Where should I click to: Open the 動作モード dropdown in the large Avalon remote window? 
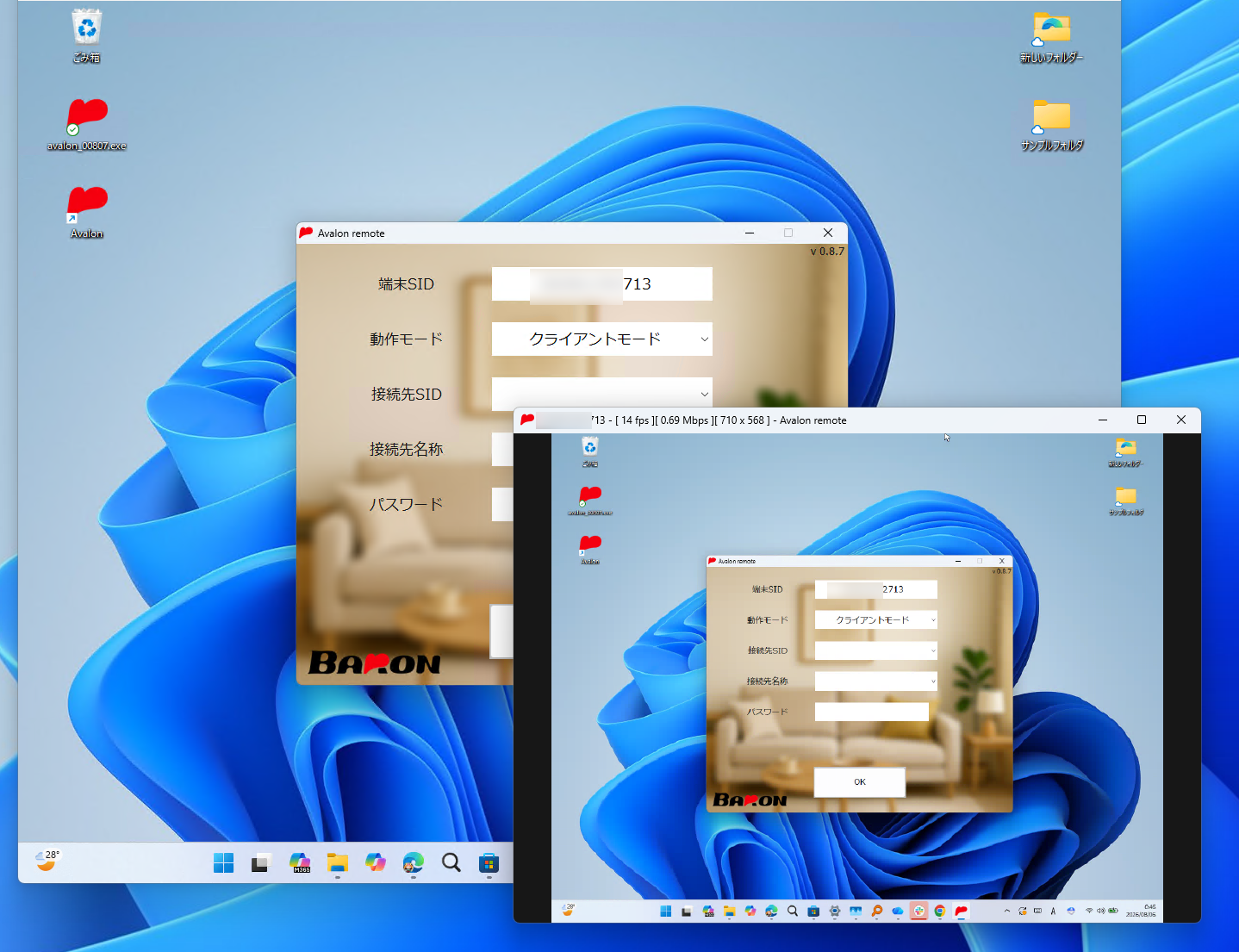click(x=601, y=339)
